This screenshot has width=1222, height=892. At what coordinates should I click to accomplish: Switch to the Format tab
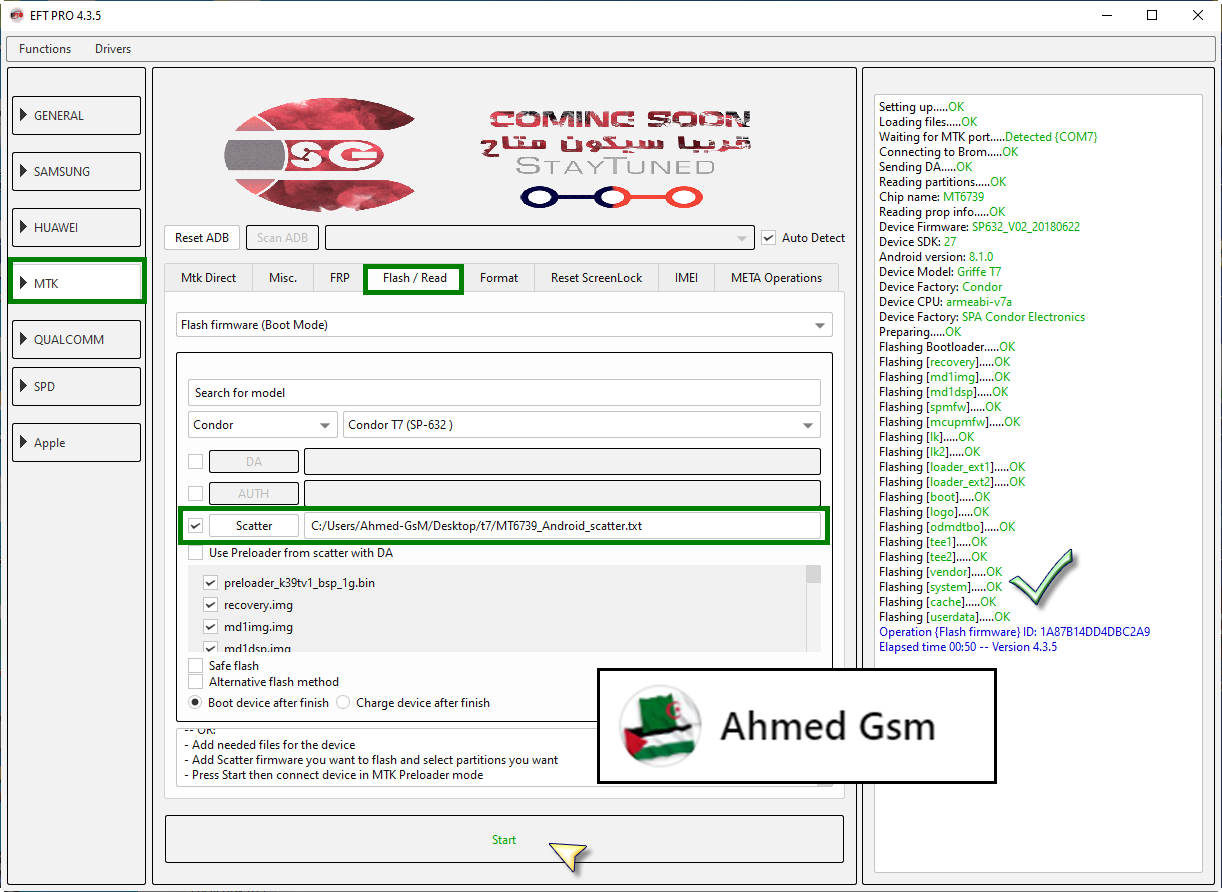pyautogui.click(x=499, y=278)
